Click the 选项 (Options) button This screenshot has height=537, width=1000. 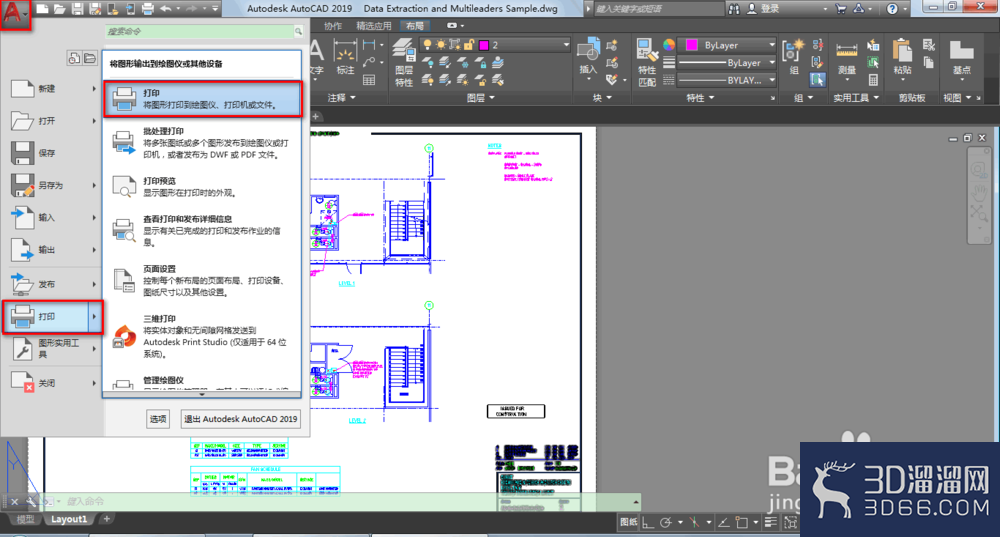[158, 419]
